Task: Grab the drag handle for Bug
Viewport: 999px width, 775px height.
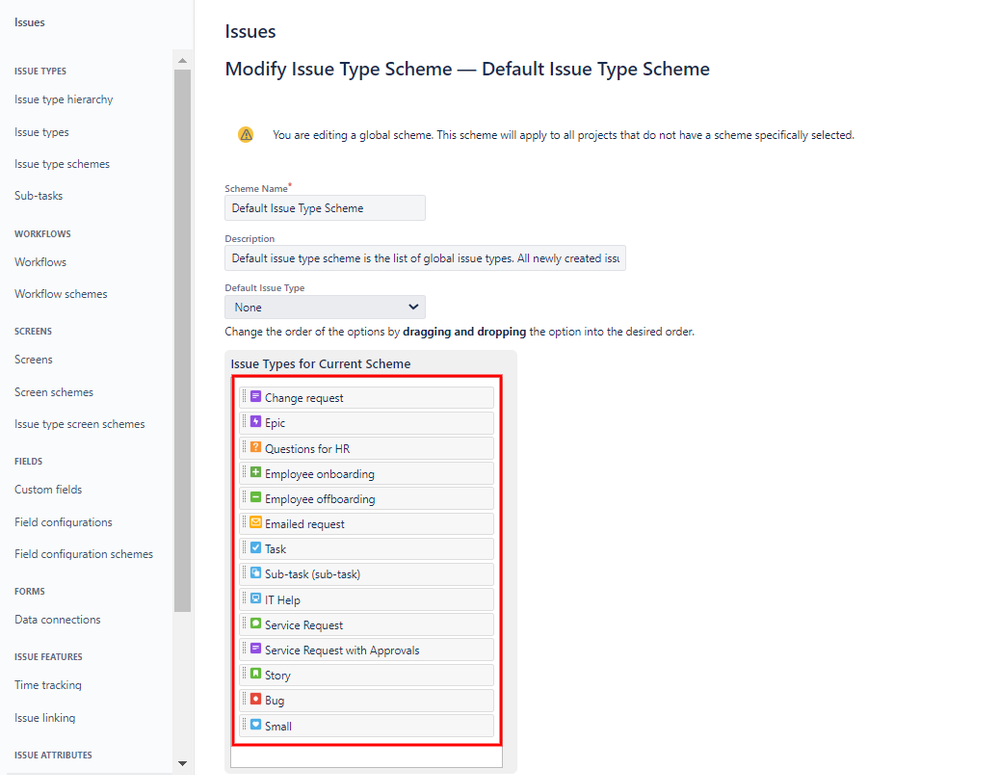Action: 244,699
